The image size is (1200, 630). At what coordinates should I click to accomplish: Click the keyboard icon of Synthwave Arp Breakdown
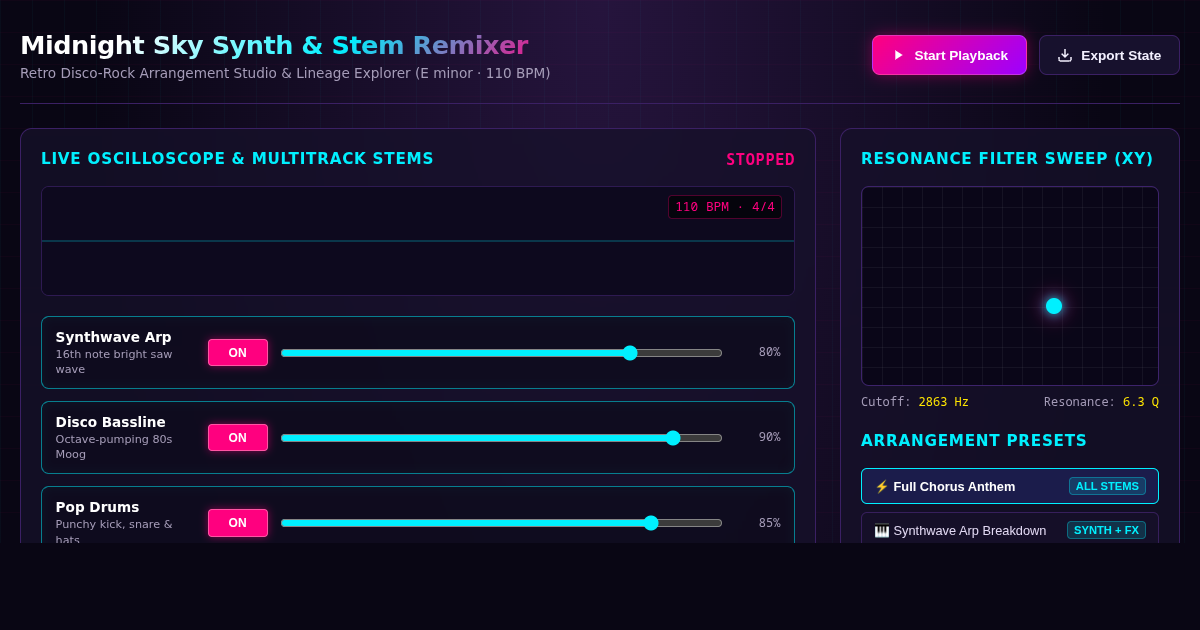[881, 531]
